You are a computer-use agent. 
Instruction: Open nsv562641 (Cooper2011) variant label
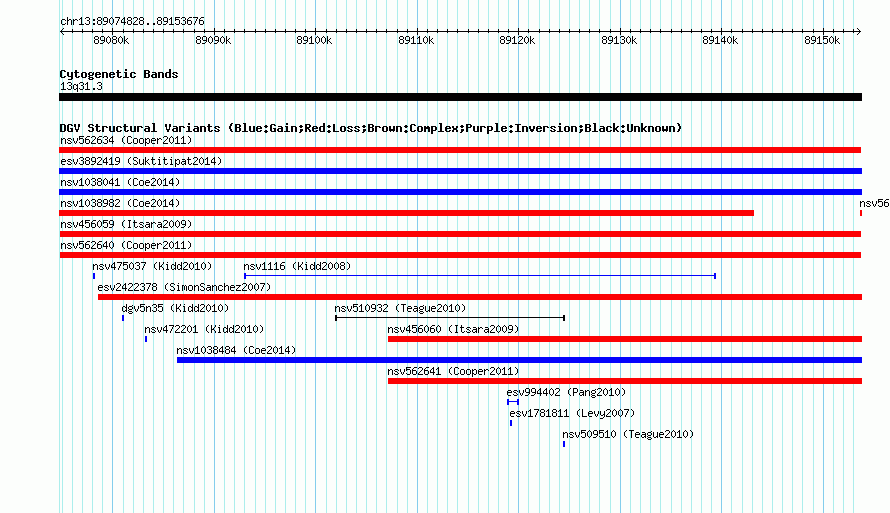pyautogui.click(x=454, y=371)
